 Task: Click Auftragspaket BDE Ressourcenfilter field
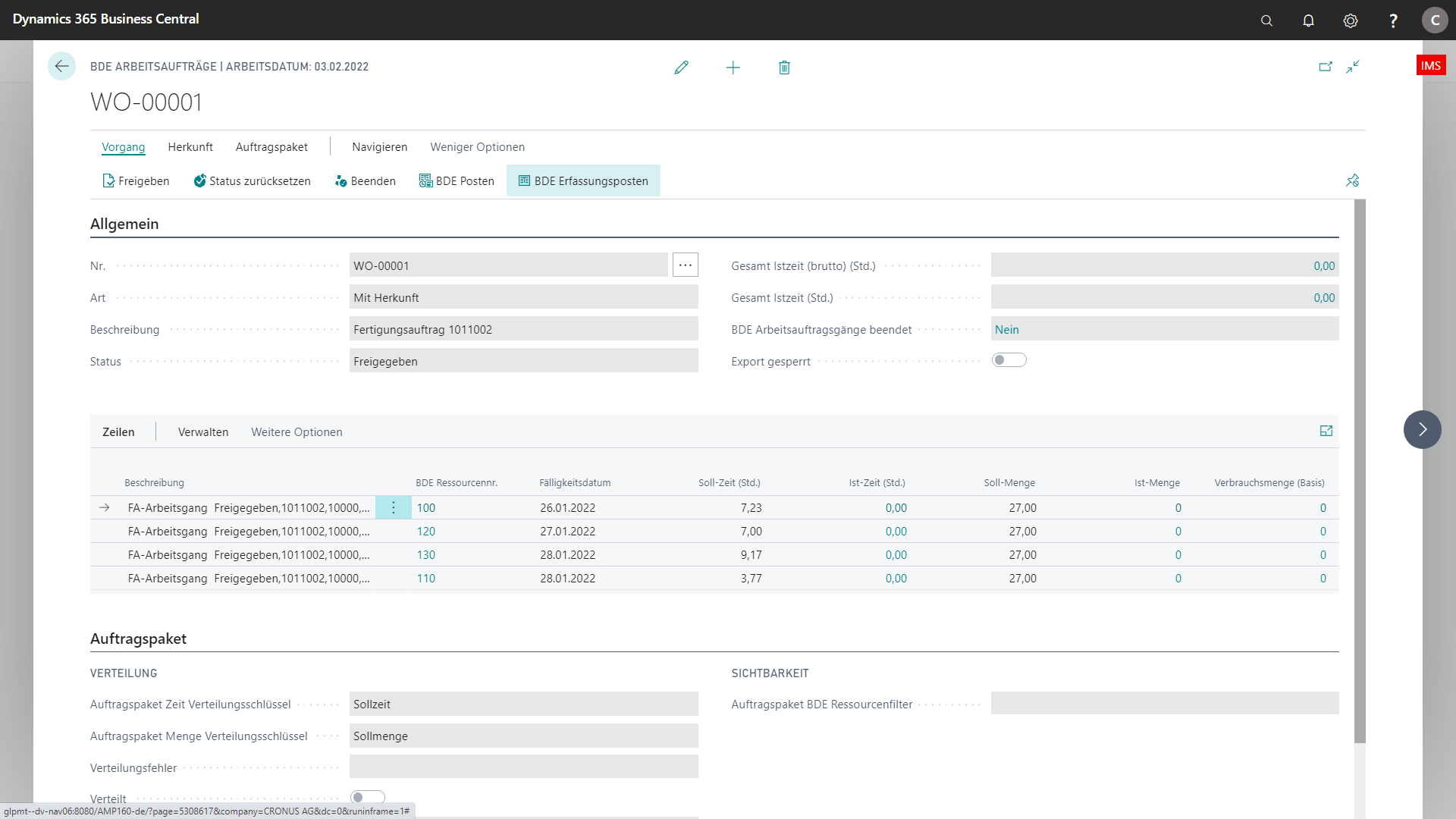pos(1165,704)
